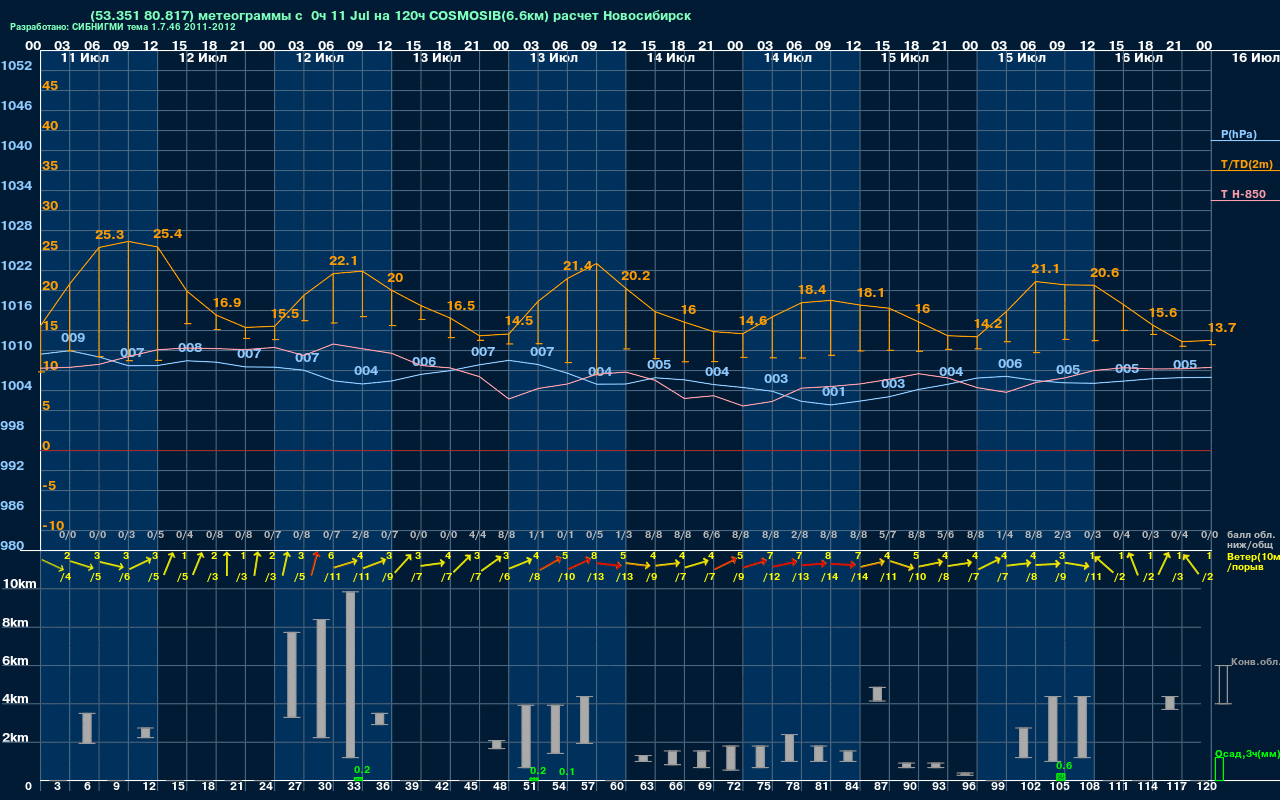Viewport: 1280px width, 800px height.
Task: Click the P(hPa) legend label
Action: (1238, 134)
